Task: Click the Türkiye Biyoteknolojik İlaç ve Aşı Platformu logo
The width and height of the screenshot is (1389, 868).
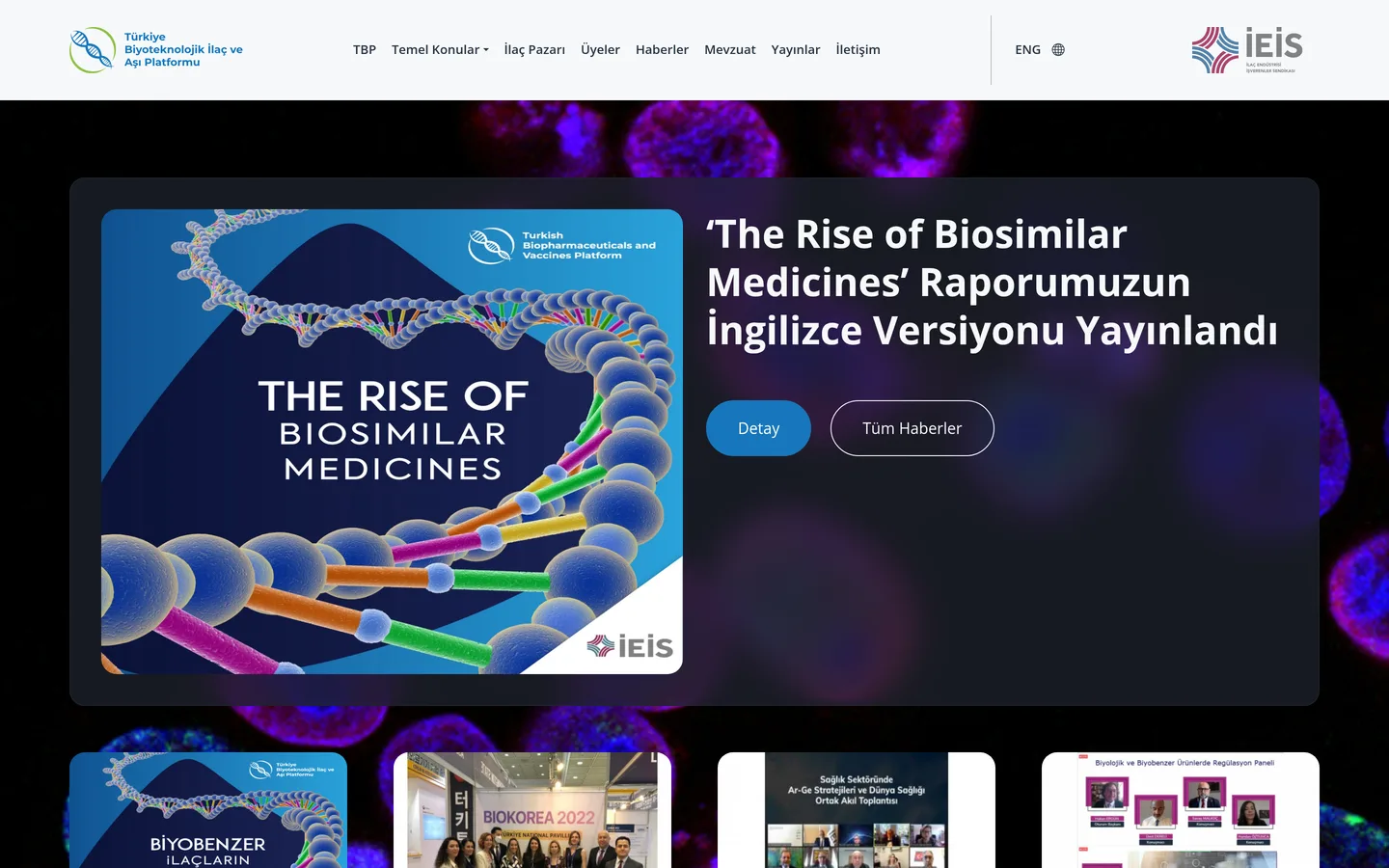Action: click(156, 50)
